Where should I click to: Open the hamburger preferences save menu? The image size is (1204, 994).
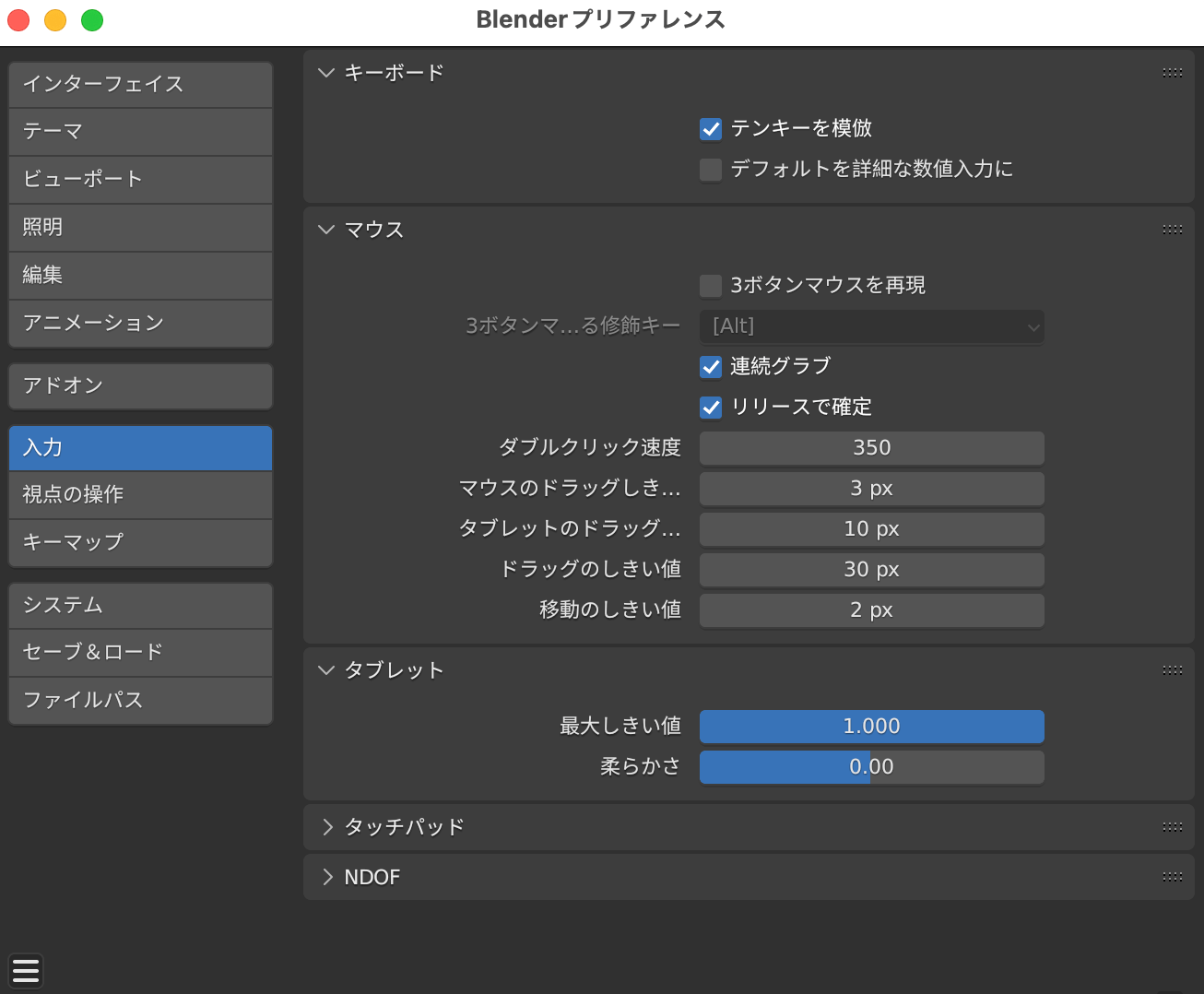pyautogui.click(x=26, y=971)
